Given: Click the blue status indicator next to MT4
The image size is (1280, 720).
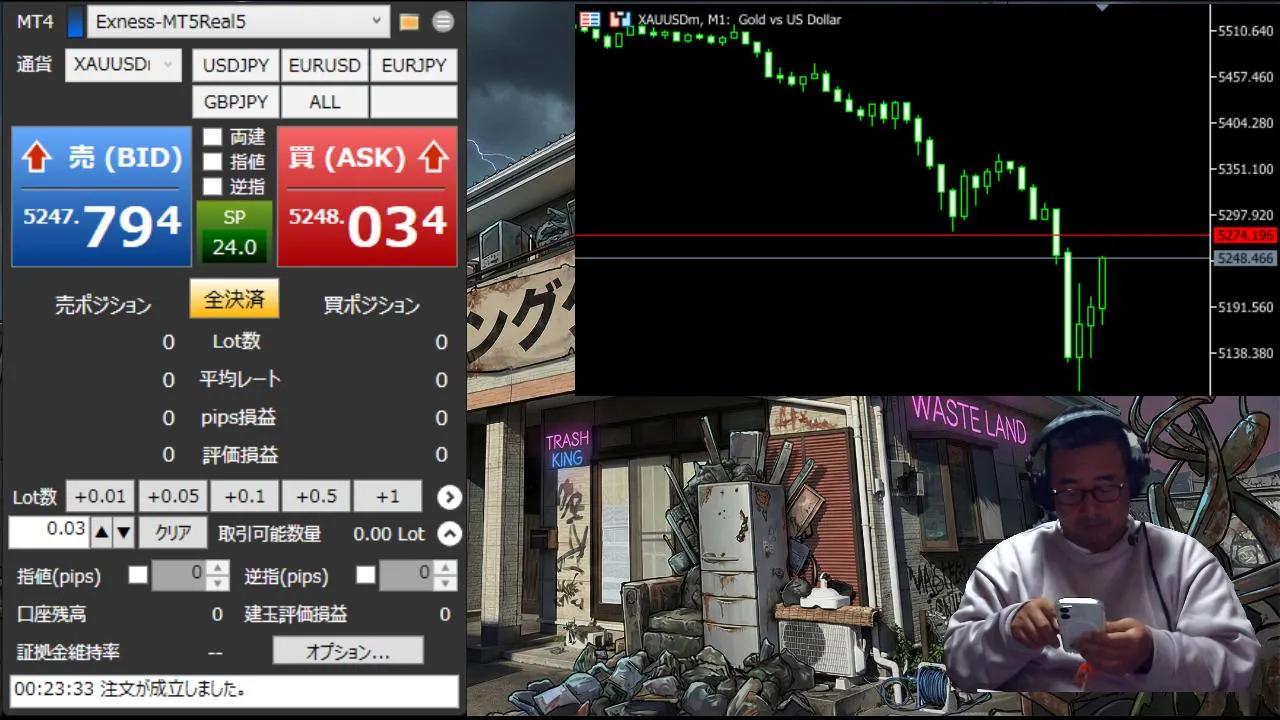Looking at the screenshot, I should pyautogui.click(x=75, y=22).
